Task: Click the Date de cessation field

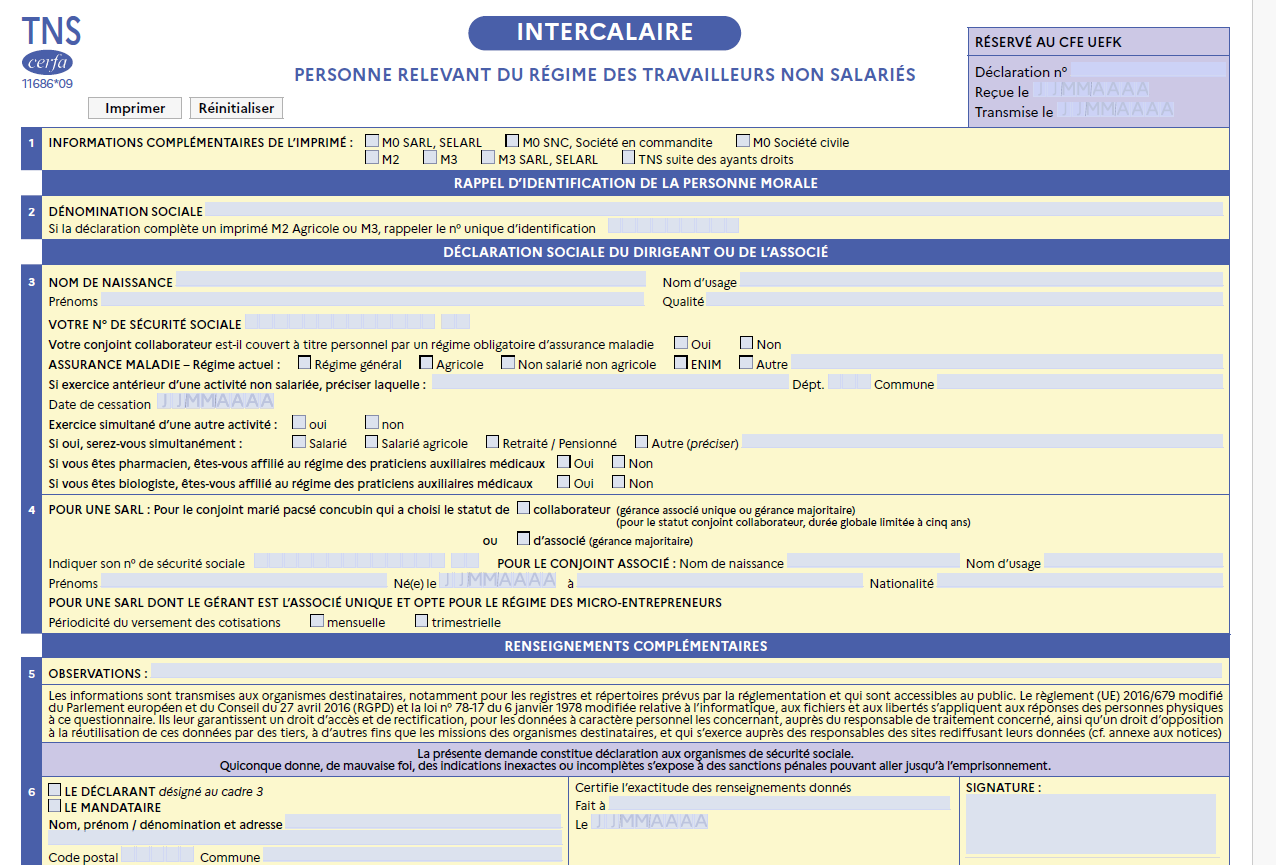Action: tap(215, 403)
